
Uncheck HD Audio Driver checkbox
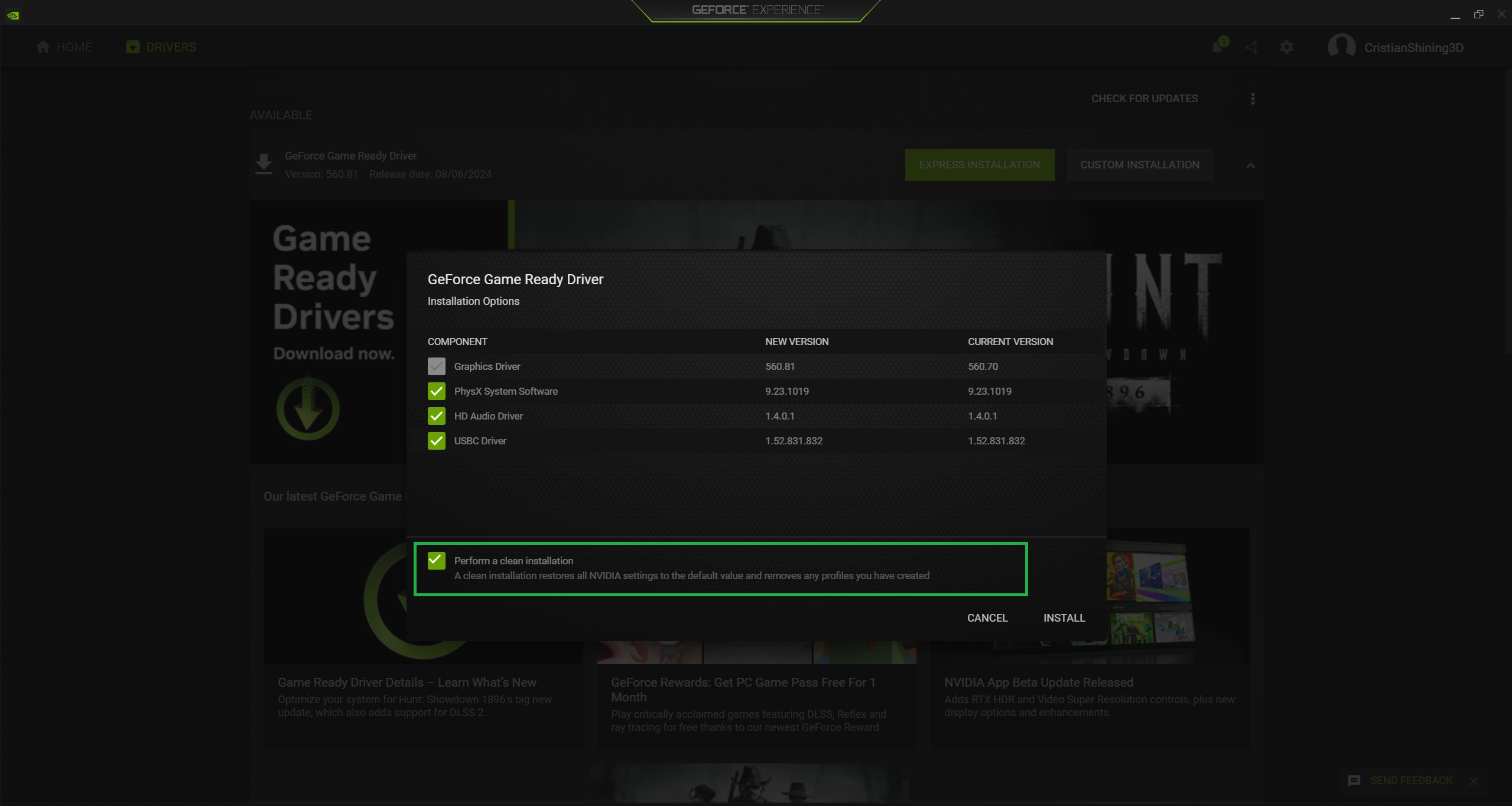coord(437,416)
